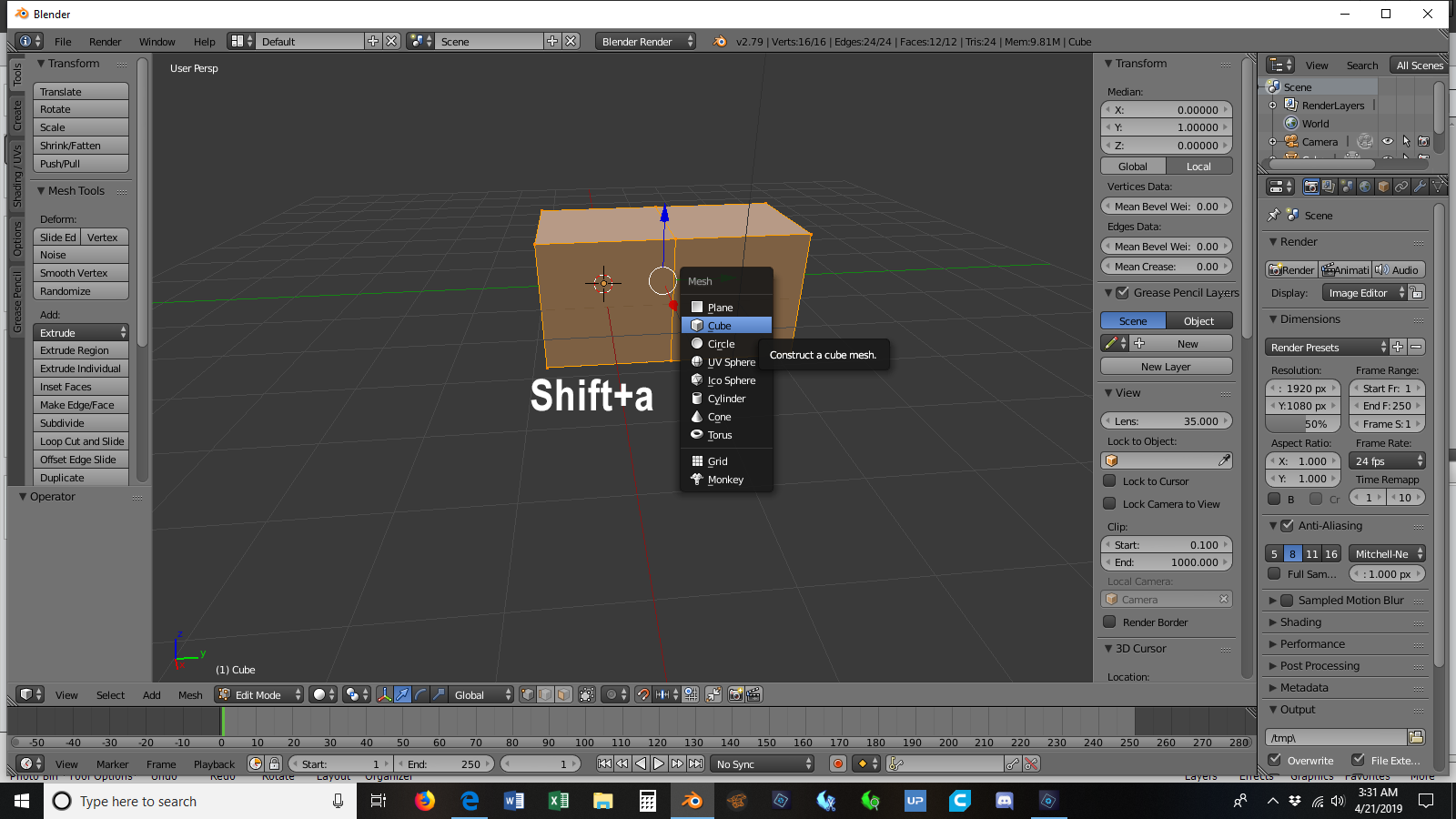Select face select mode icon
This screenshot has height=819, width=1456.
pos(563,694)
